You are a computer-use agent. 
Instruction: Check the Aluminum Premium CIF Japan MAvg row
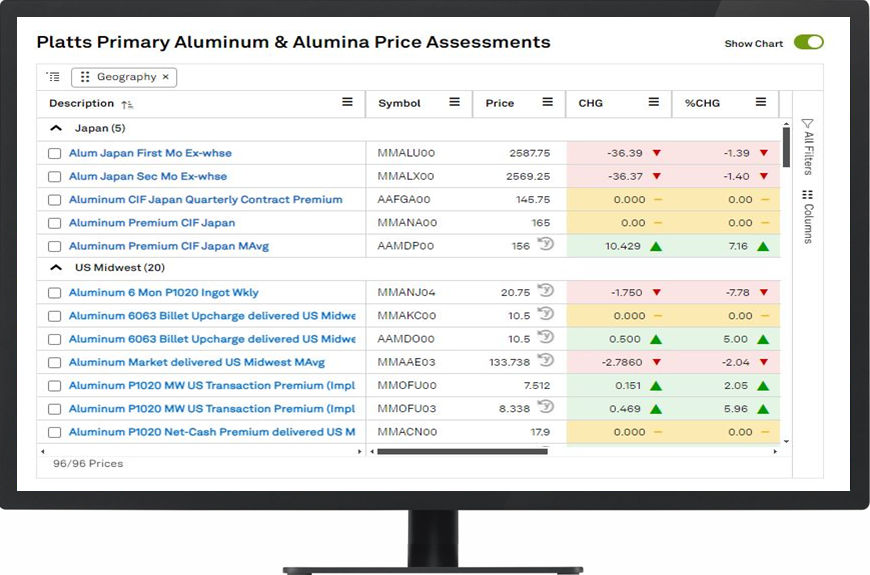pos(54,246)
